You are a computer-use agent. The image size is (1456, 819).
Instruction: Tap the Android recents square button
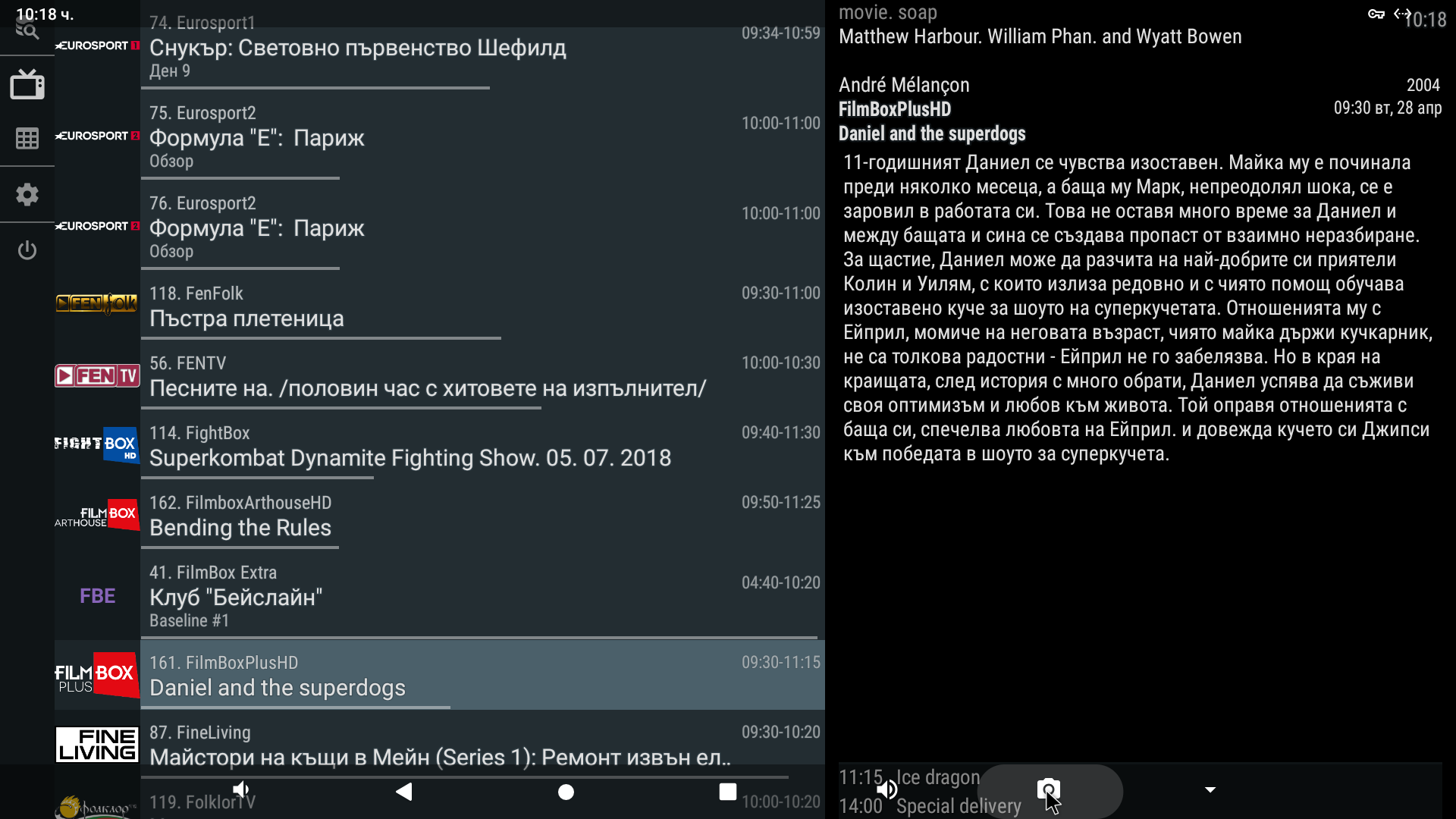coord(728,792)
